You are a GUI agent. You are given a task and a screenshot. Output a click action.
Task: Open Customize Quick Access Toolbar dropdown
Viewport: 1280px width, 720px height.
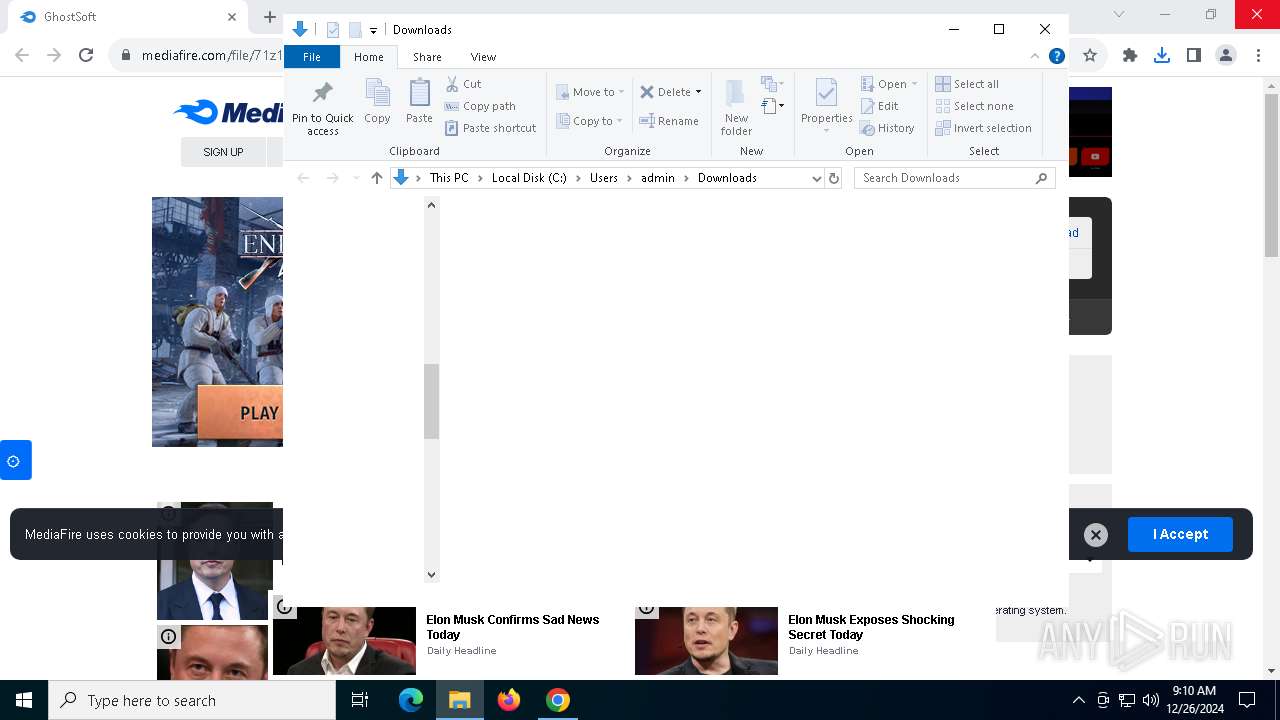coord(373,30)
